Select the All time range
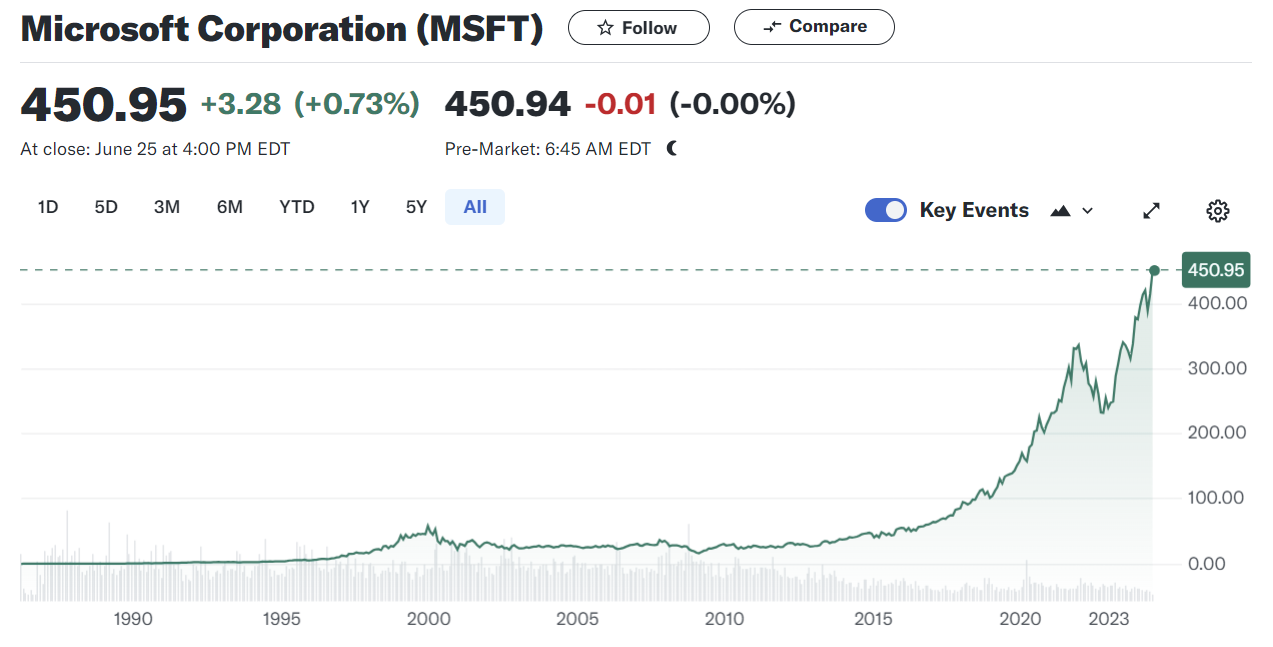Screen dimensions: 1273x647 (x=475, y=207)
